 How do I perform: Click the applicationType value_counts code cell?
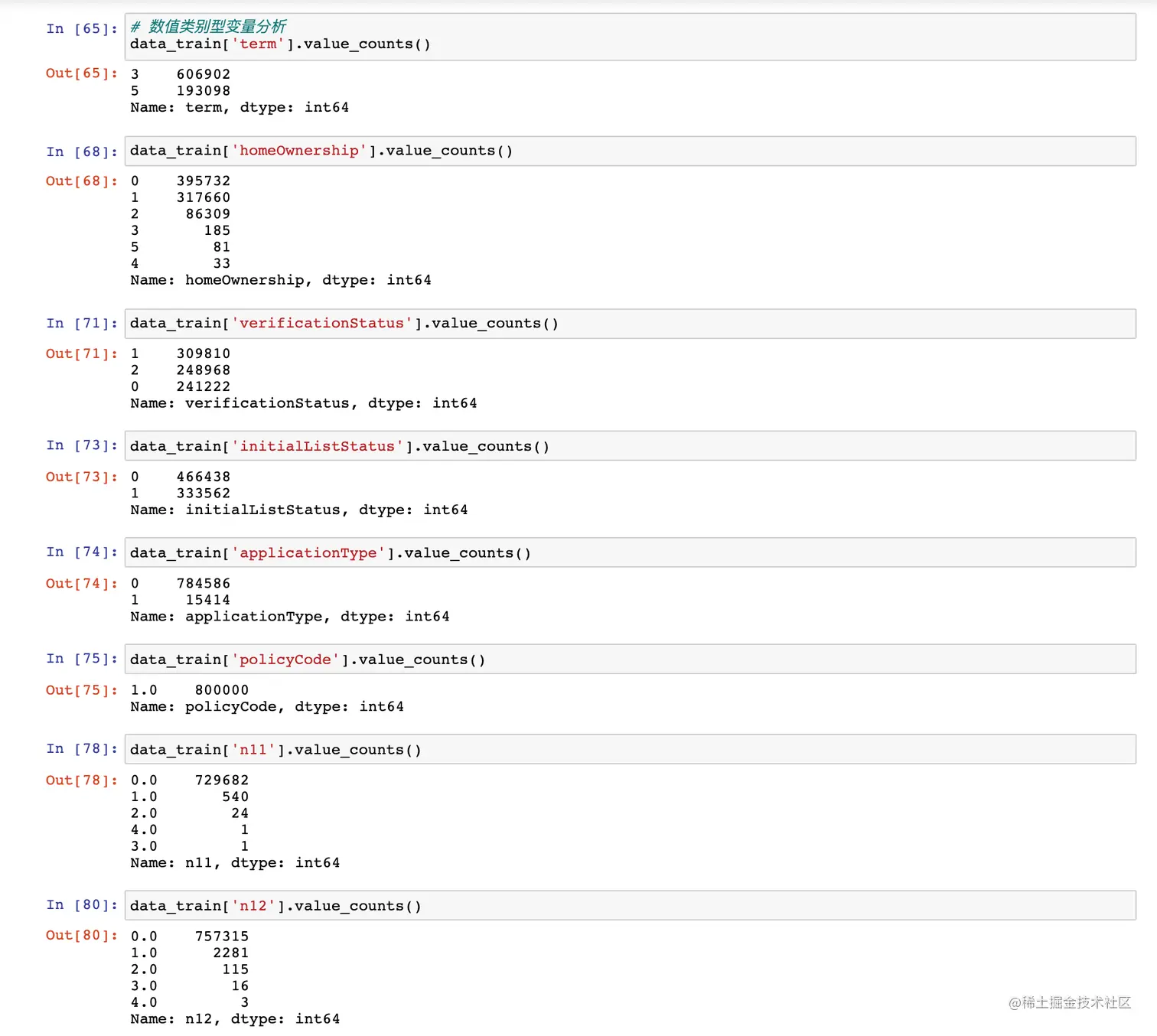pos(630,552)
